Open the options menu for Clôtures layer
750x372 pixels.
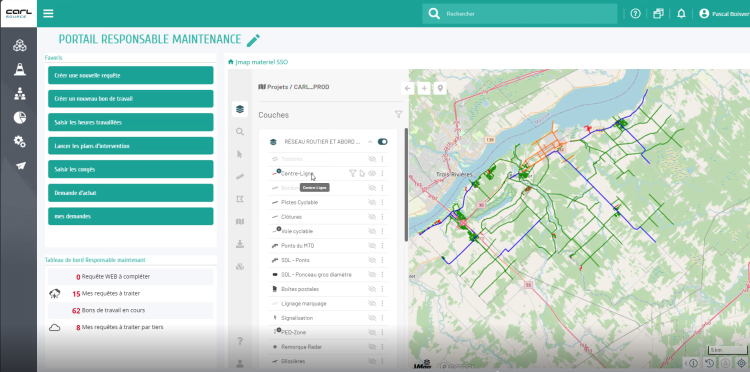click(x=382, y=217)
